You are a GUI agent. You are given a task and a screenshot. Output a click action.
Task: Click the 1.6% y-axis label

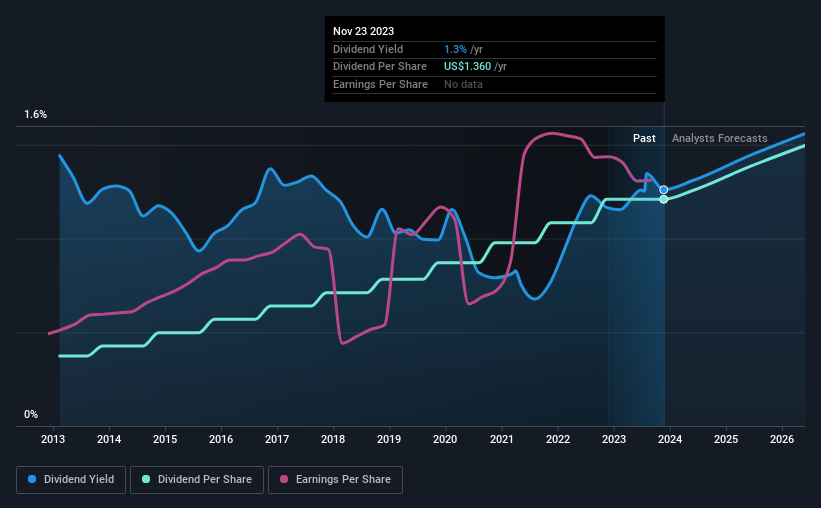coord(36,115)
